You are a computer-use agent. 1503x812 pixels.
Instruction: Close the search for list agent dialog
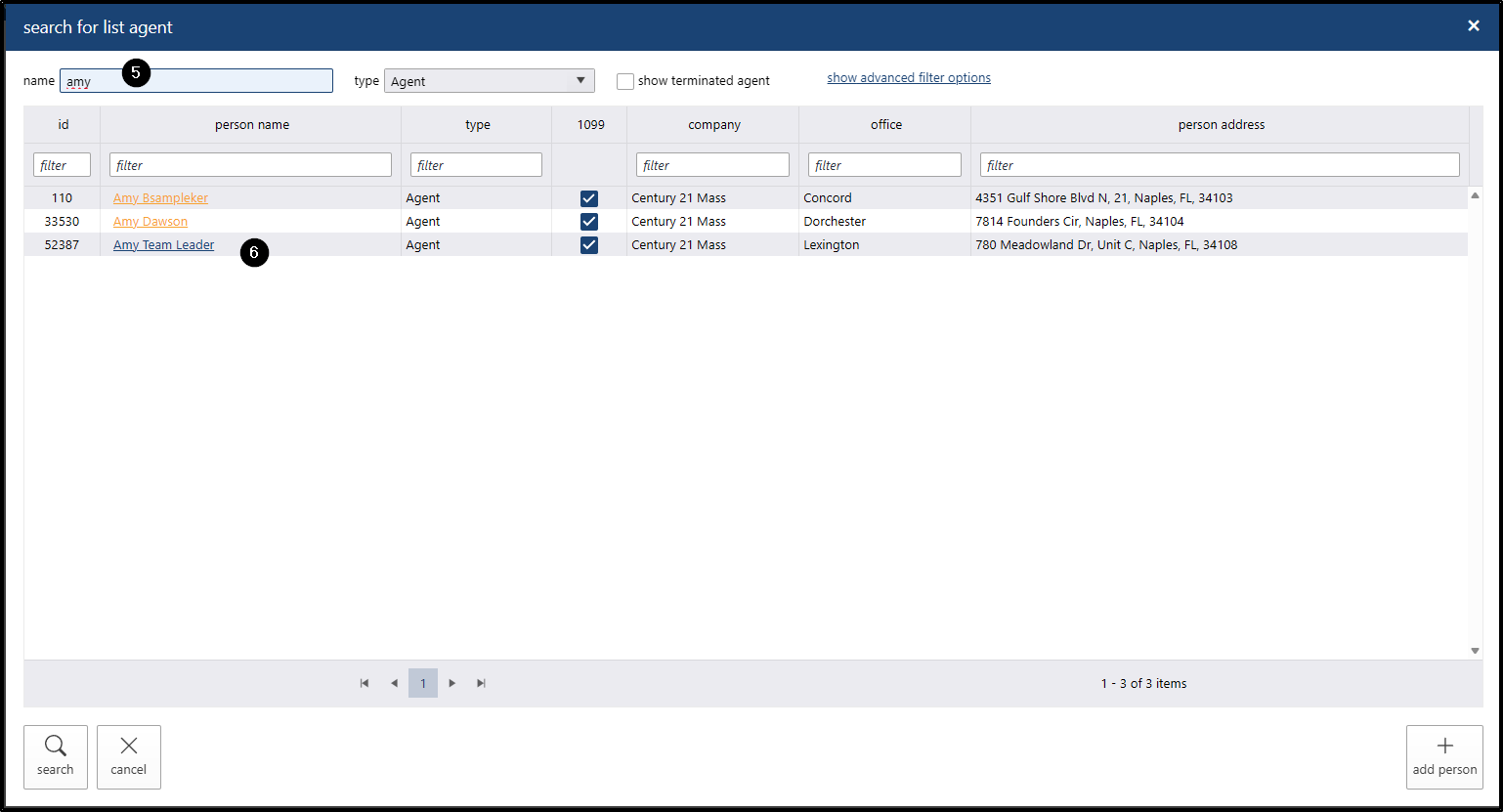click(x=1473, y=26)
